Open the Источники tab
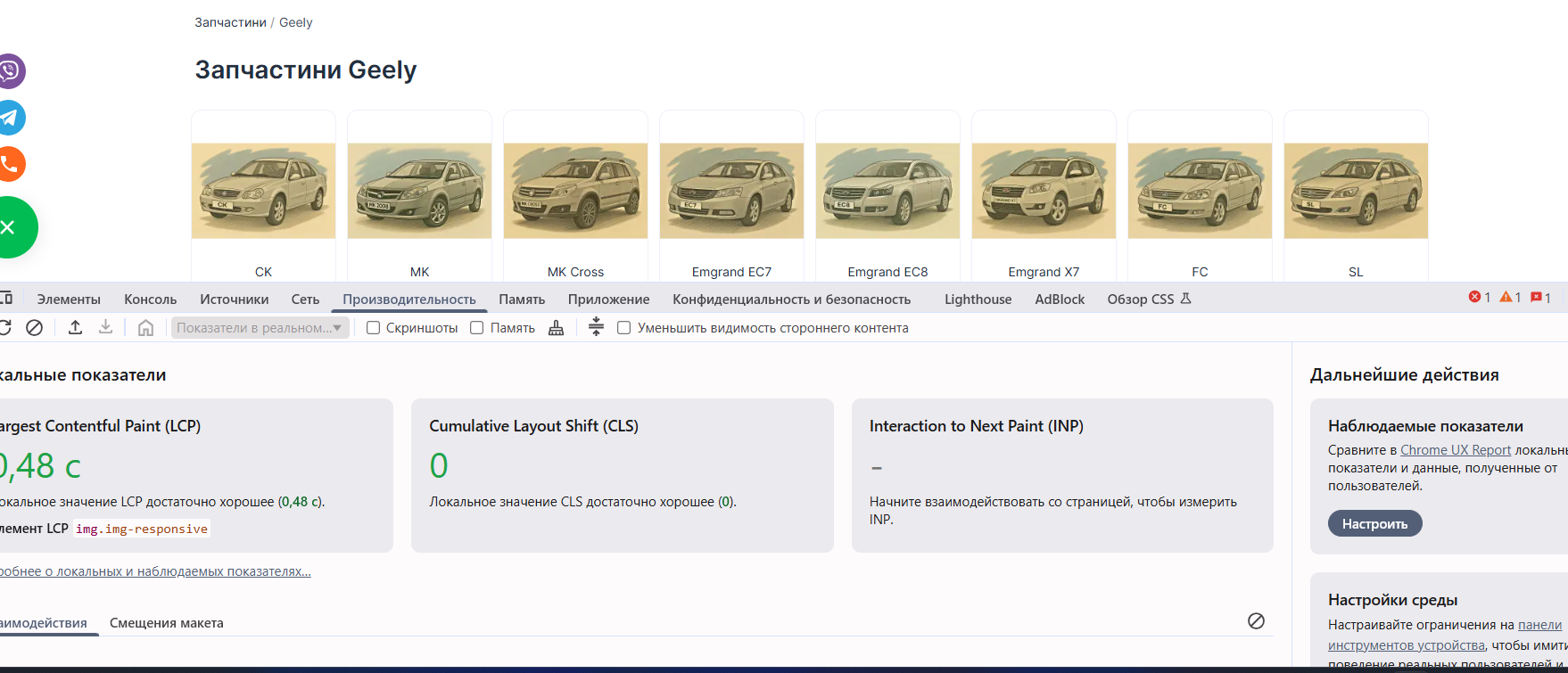 point(235,300)
